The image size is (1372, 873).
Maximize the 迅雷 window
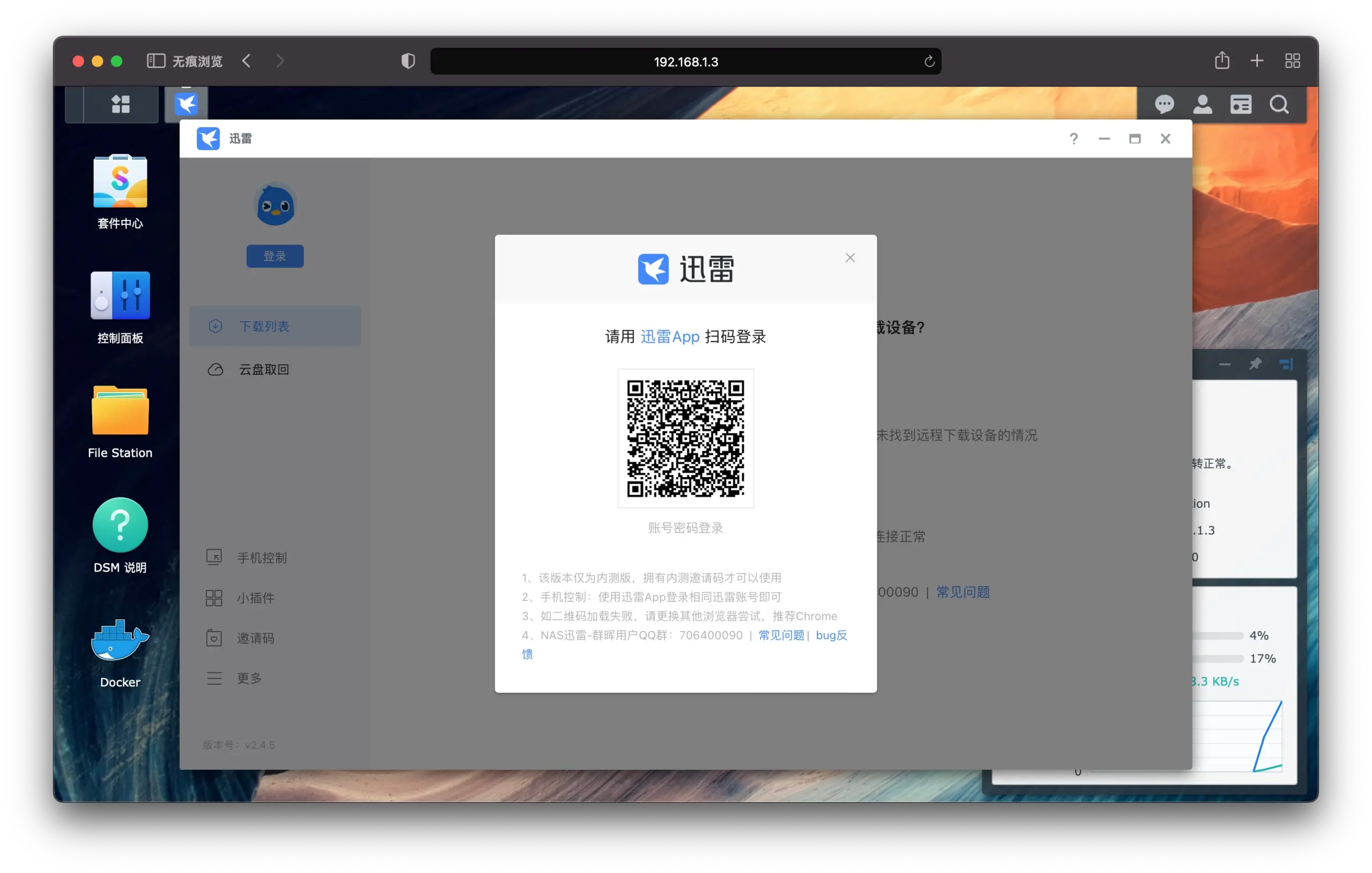[1135, 138]
